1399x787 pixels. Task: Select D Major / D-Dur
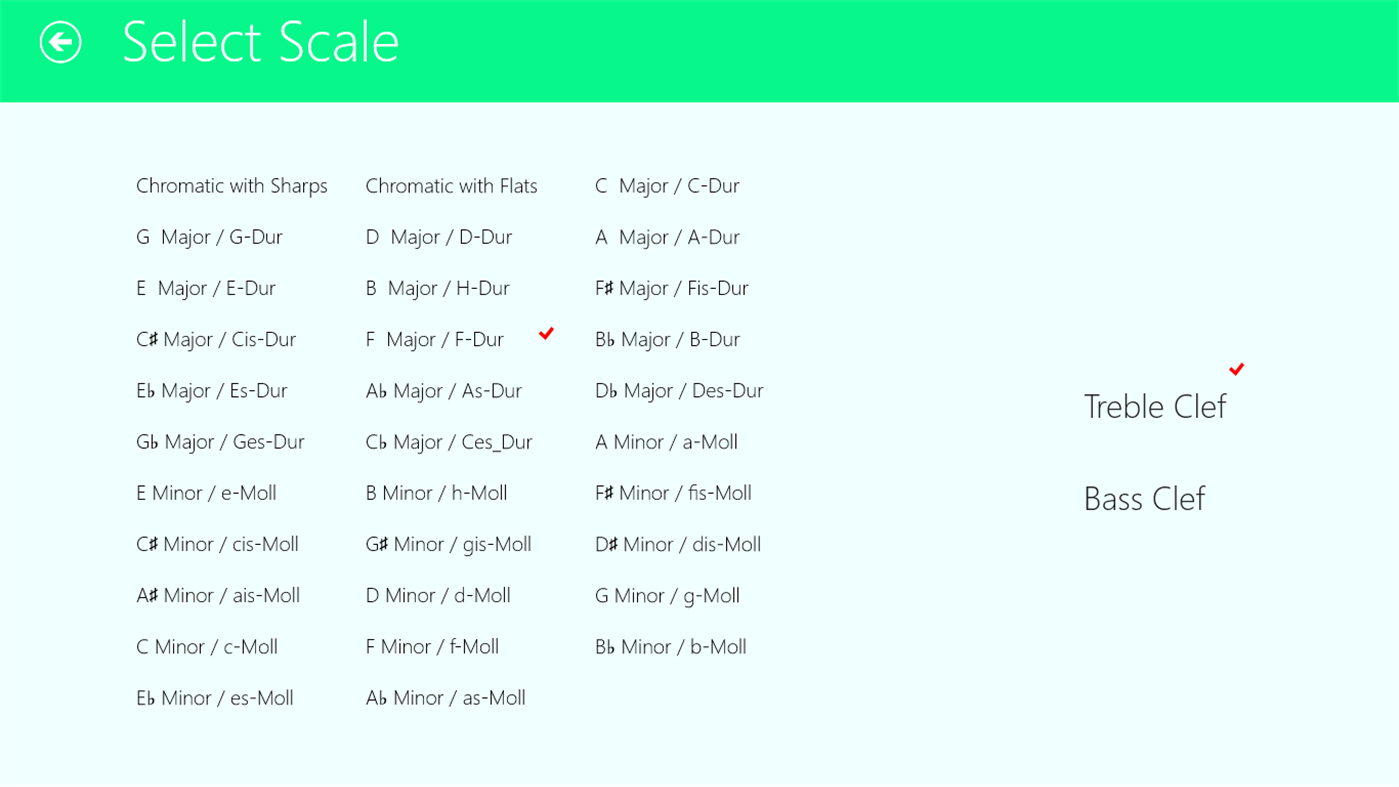click(x=438, y=237)
